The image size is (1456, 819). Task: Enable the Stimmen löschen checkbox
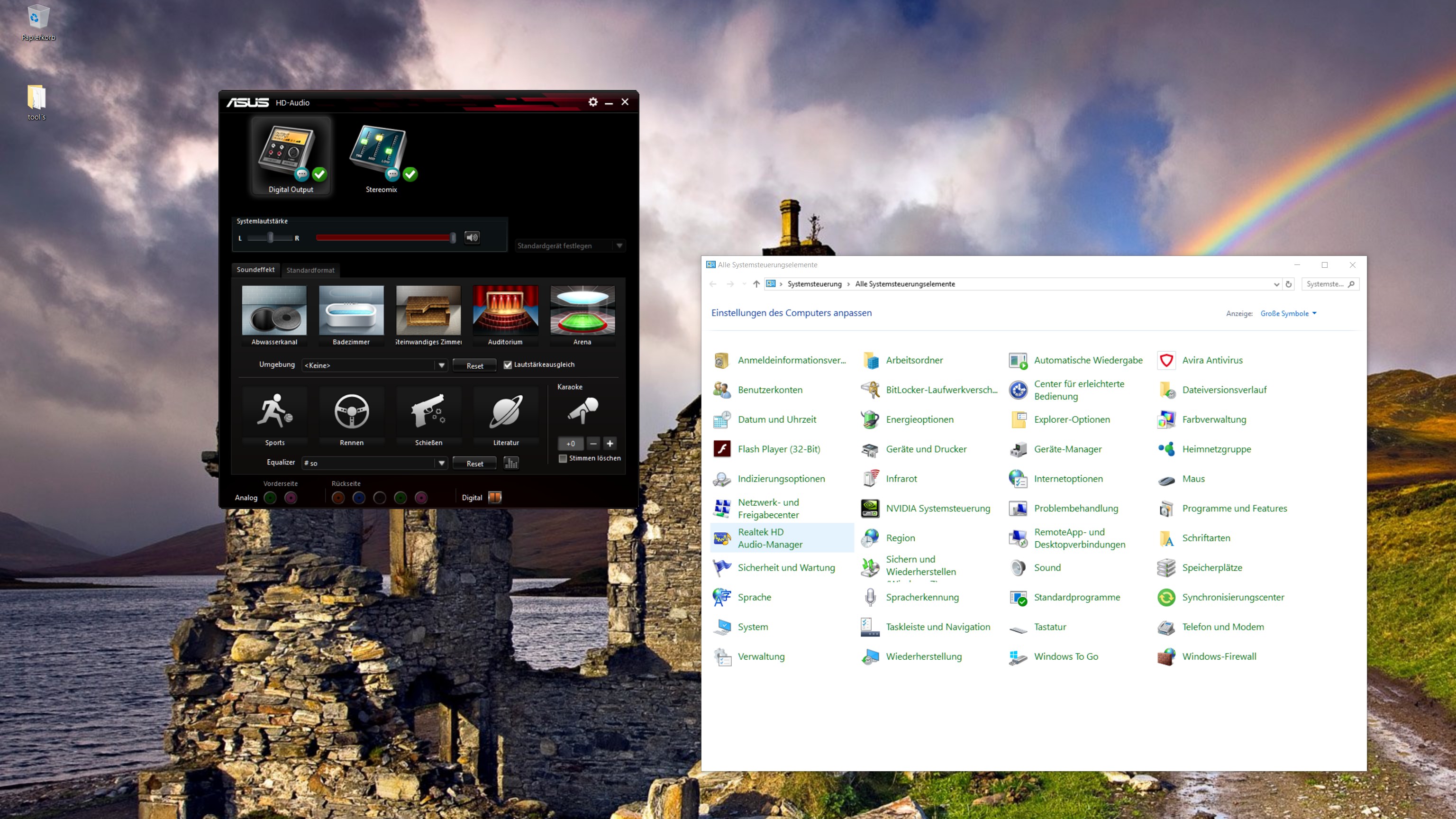pos(563,458)
